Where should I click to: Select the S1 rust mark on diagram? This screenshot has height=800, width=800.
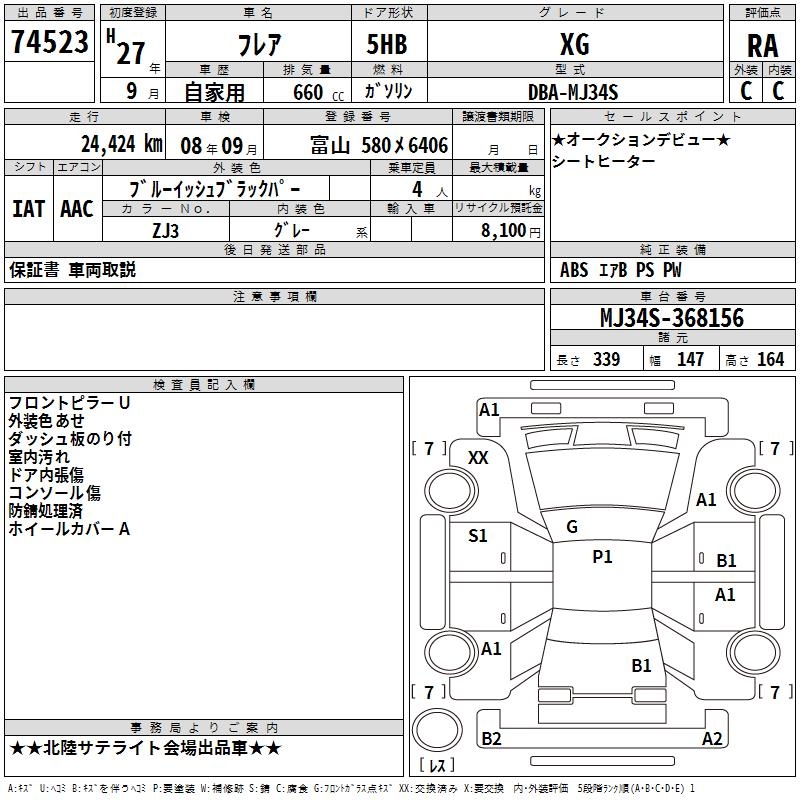[x=478, y=536]
